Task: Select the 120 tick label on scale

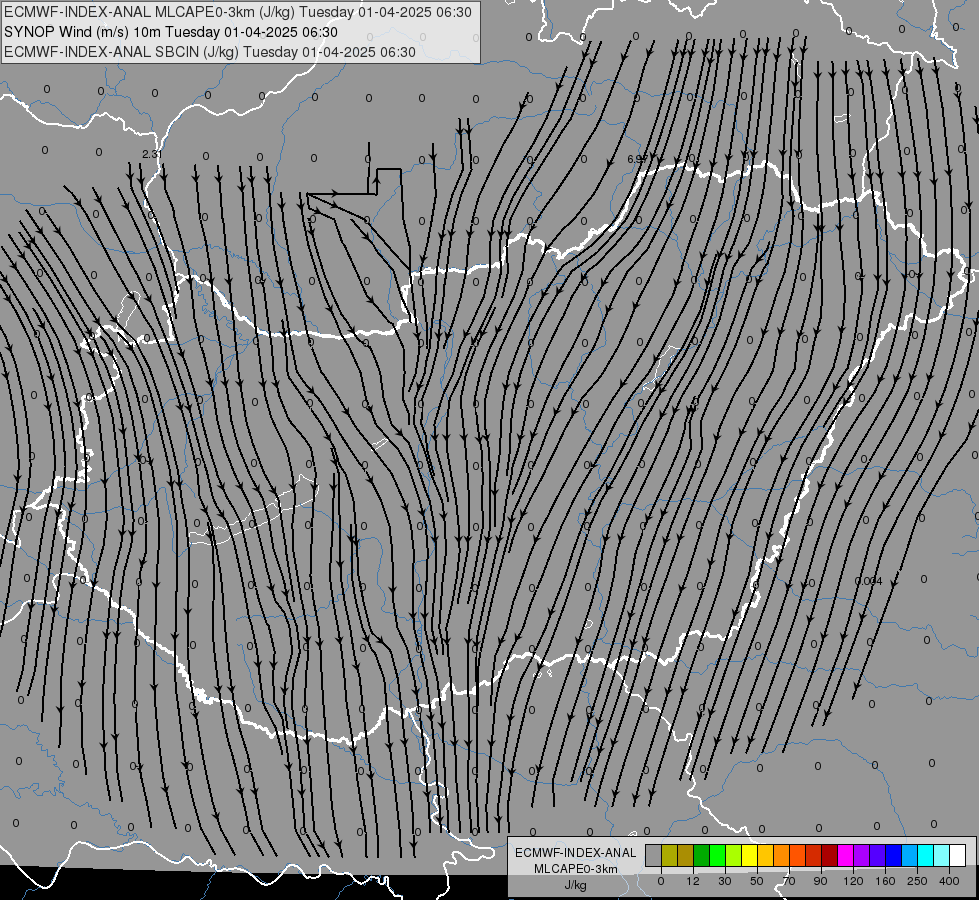Action: coord(854,881)
